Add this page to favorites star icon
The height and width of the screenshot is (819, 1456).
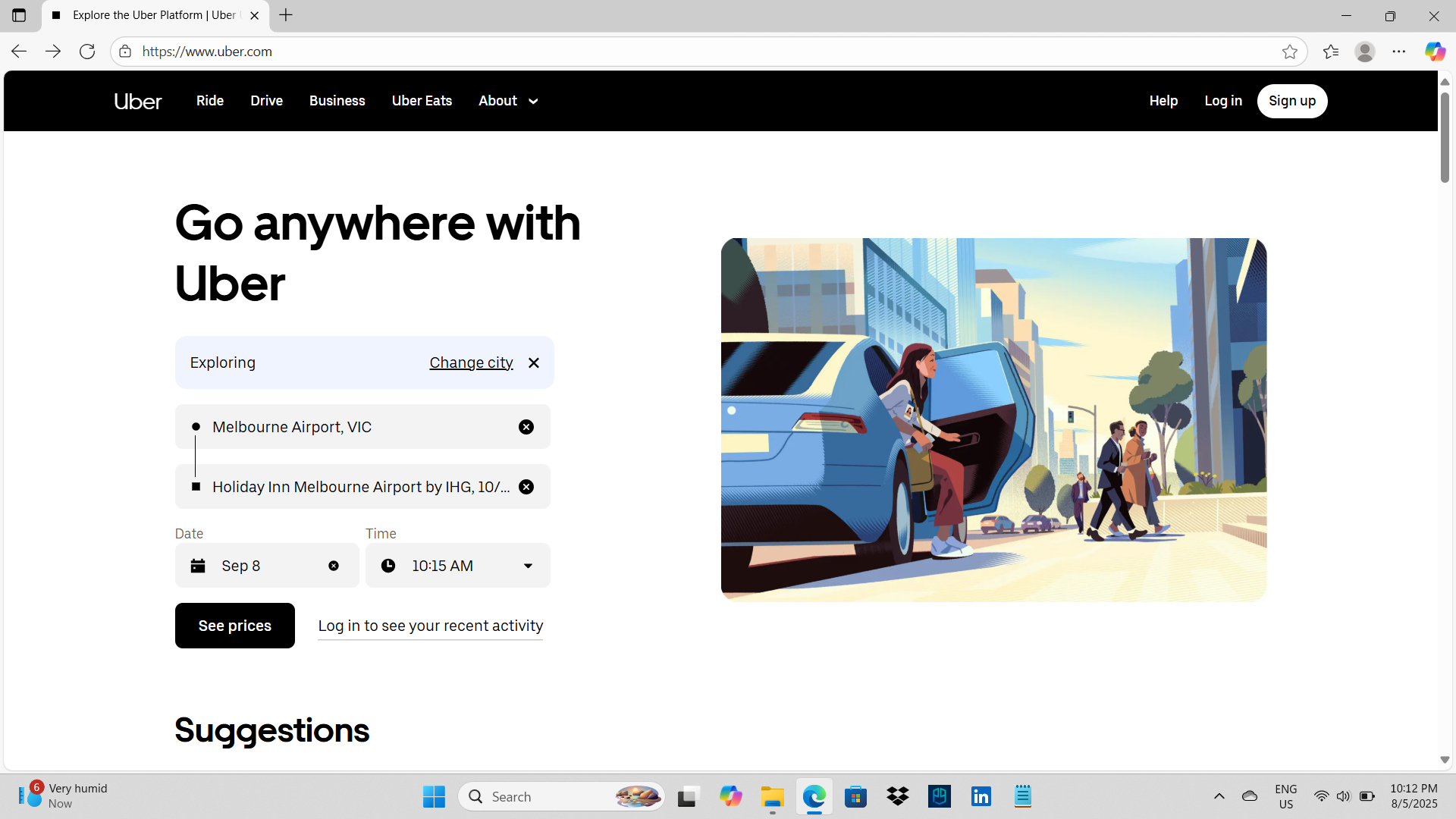[1290, 52]
